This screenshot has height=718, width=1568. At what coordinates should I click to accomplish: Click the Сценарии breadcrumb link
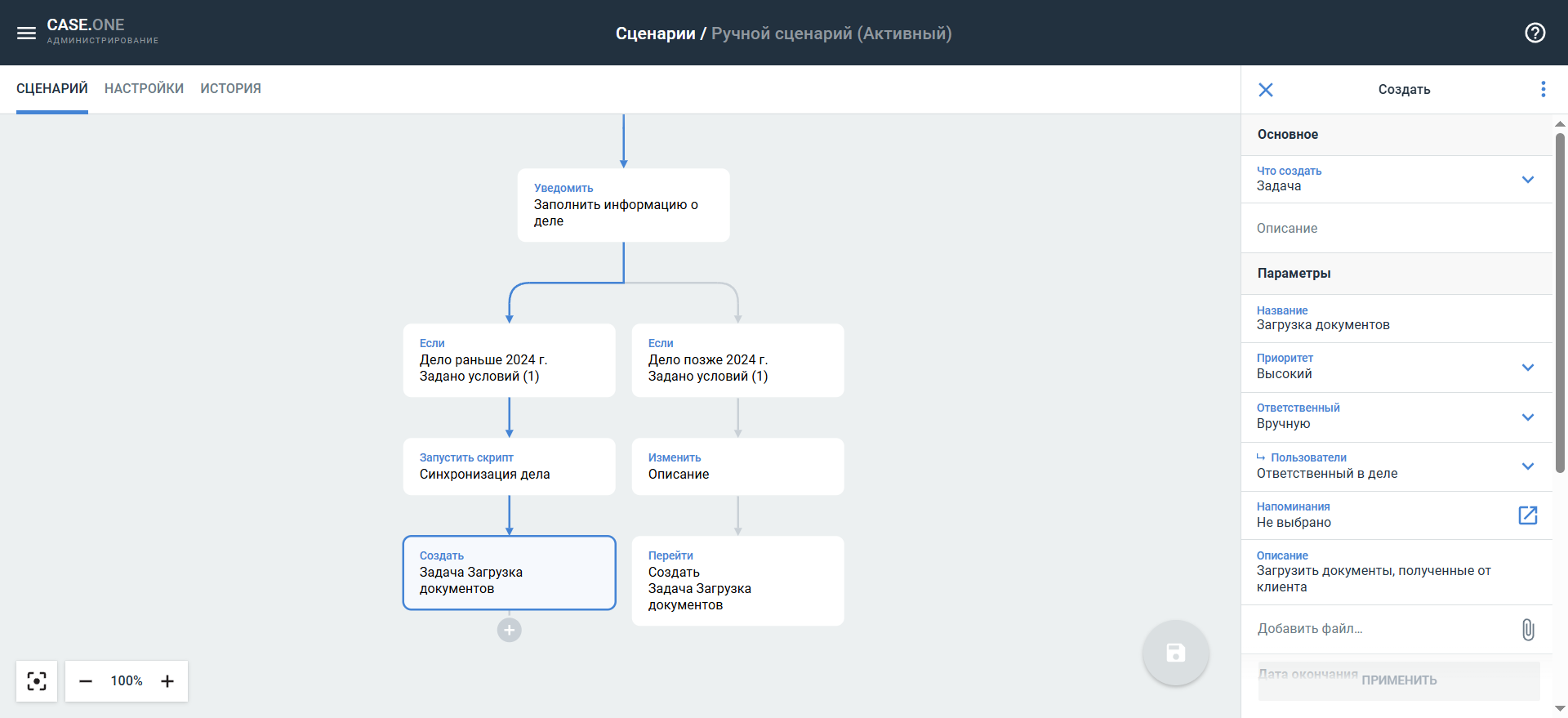655,33
